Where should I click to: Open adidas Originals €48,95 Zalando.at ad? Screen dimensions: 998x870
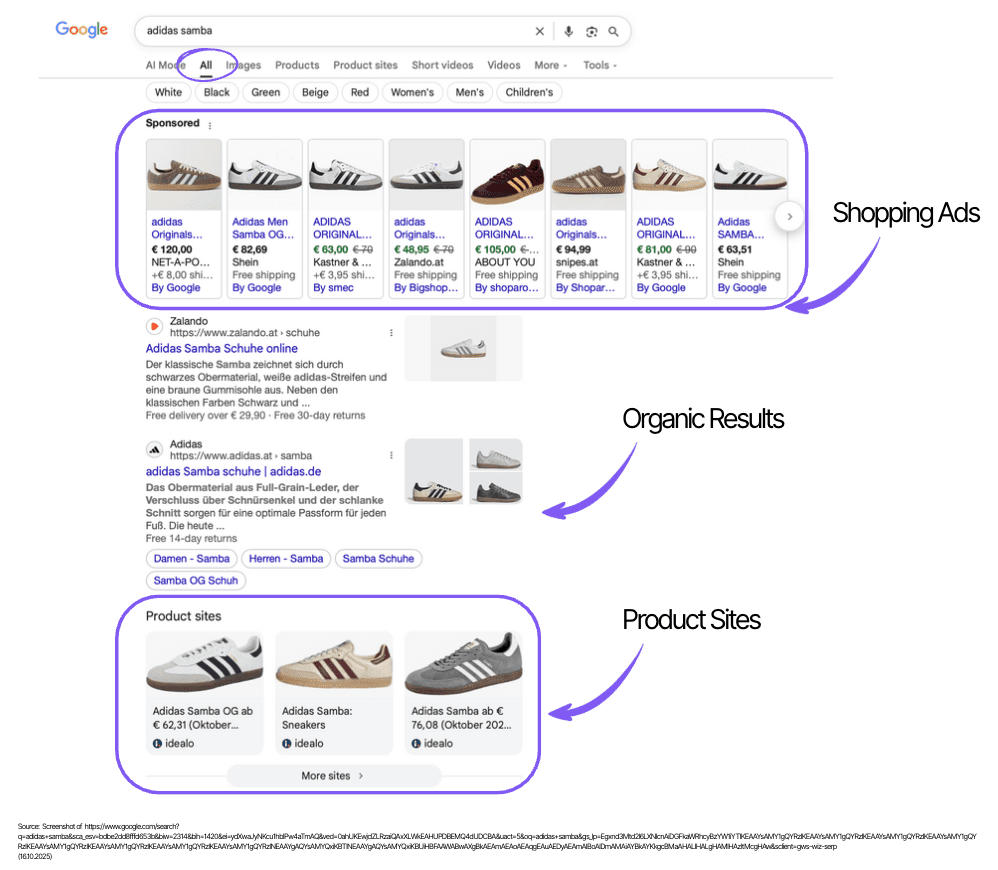(x=426, y=218)
